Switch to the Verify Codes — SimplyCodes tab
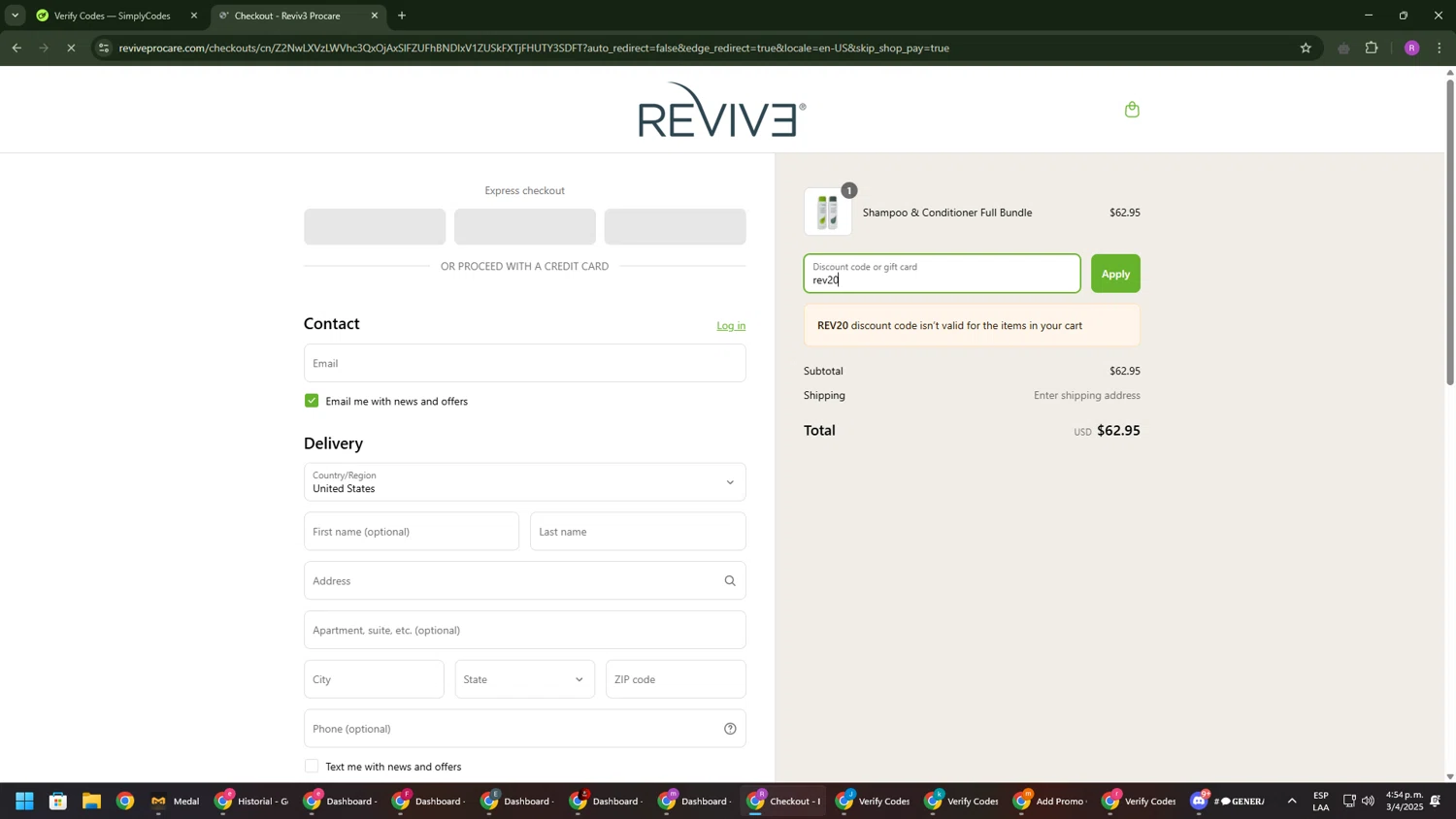Image resolution: width=1456 pixels, height=819 pixels. tap(112, 16)
